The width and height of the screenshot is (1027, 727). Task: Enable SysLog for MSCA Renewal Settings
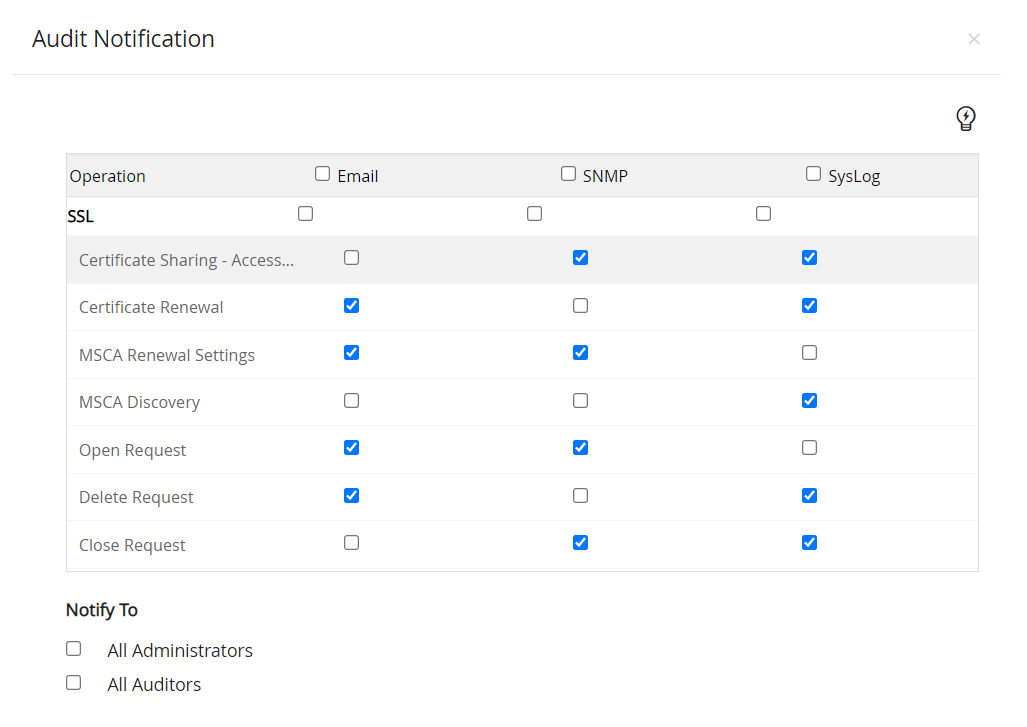(809, 353)
